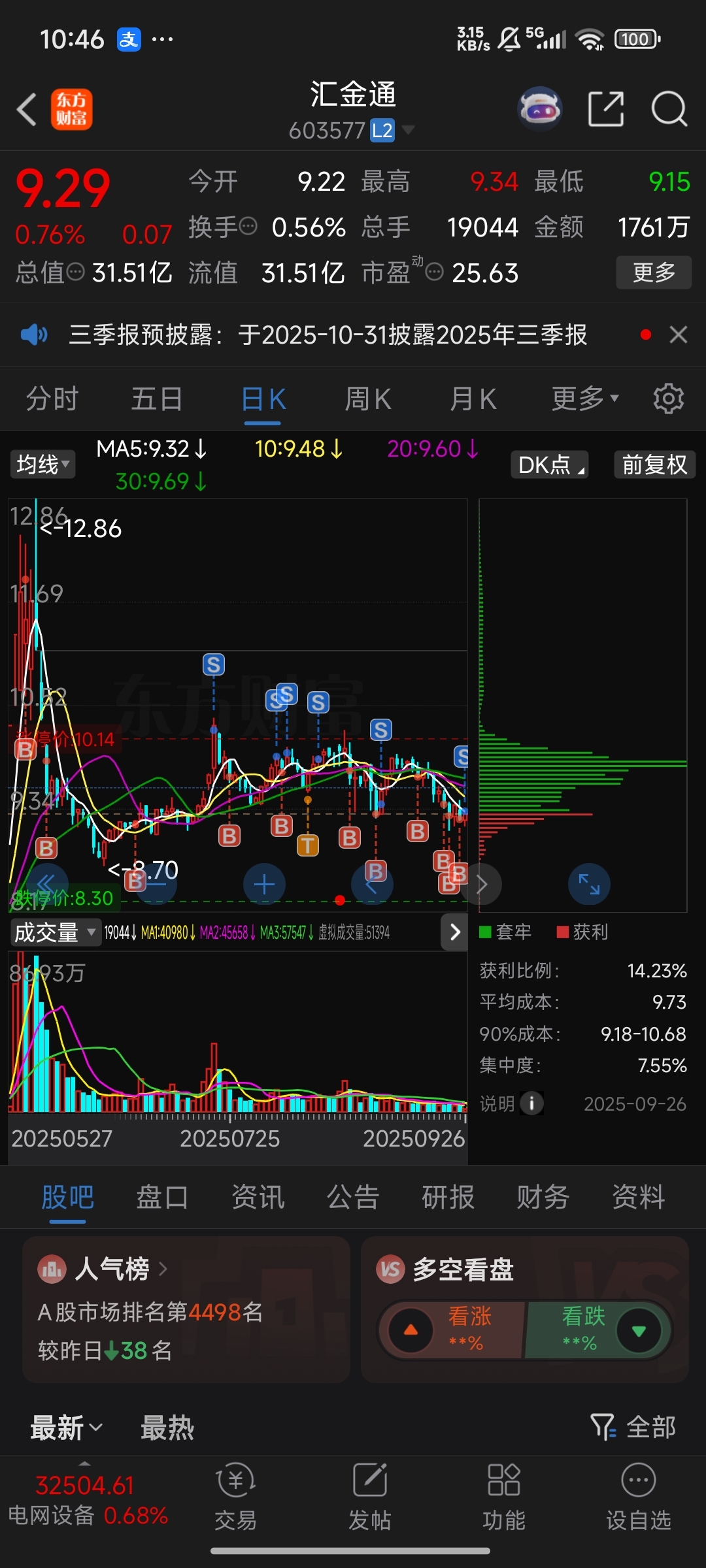Open the 公告 tab
Image resolution: width=706 pixels, height=1568 pixels.
[353, 1198]
